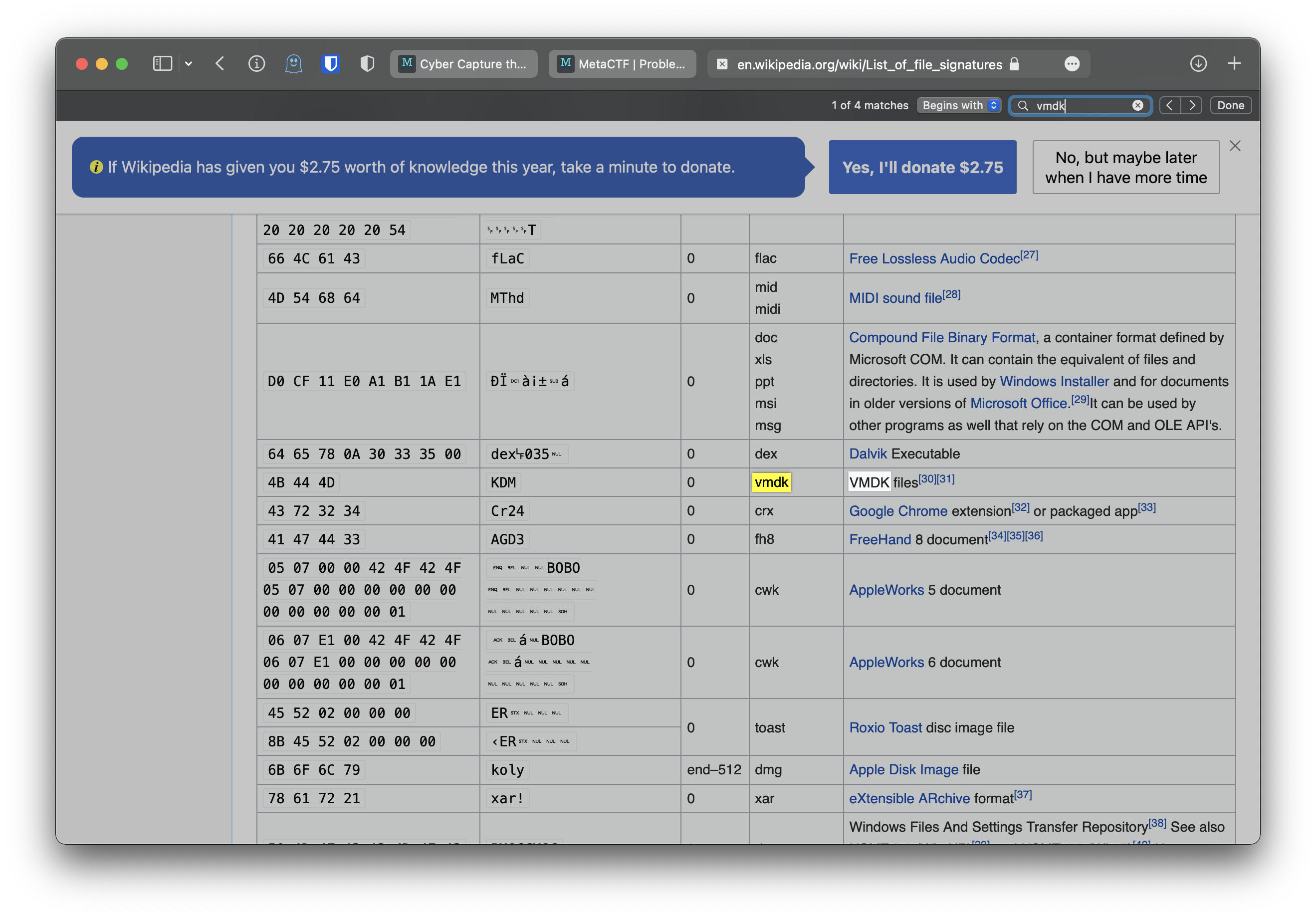Open the info circle extension icon
Viewport: 1316px width, 918px height.
[x=256, y=64]
